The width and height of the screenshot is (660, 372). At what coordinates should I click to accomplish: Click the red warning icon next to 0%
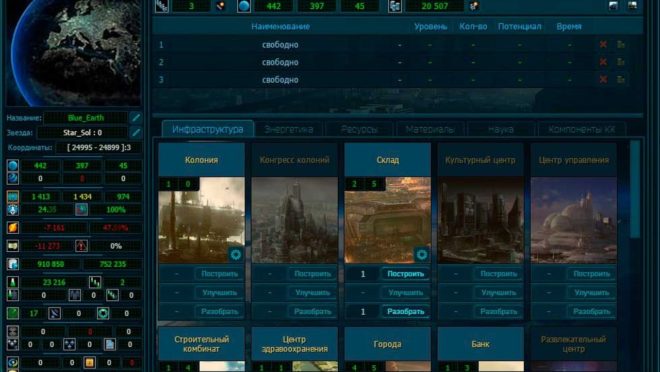[x=81, y=246]
